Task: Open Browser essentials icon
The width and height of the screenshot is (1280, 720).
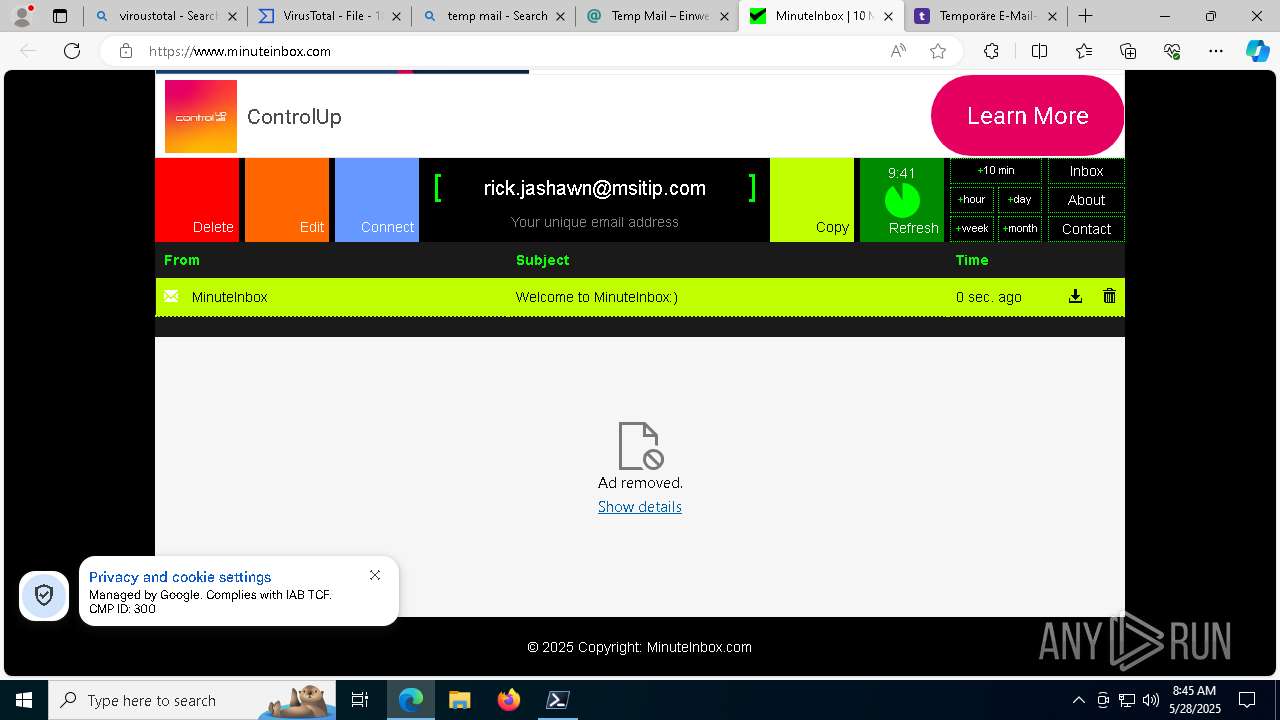Action: (x=1172, y=51)
